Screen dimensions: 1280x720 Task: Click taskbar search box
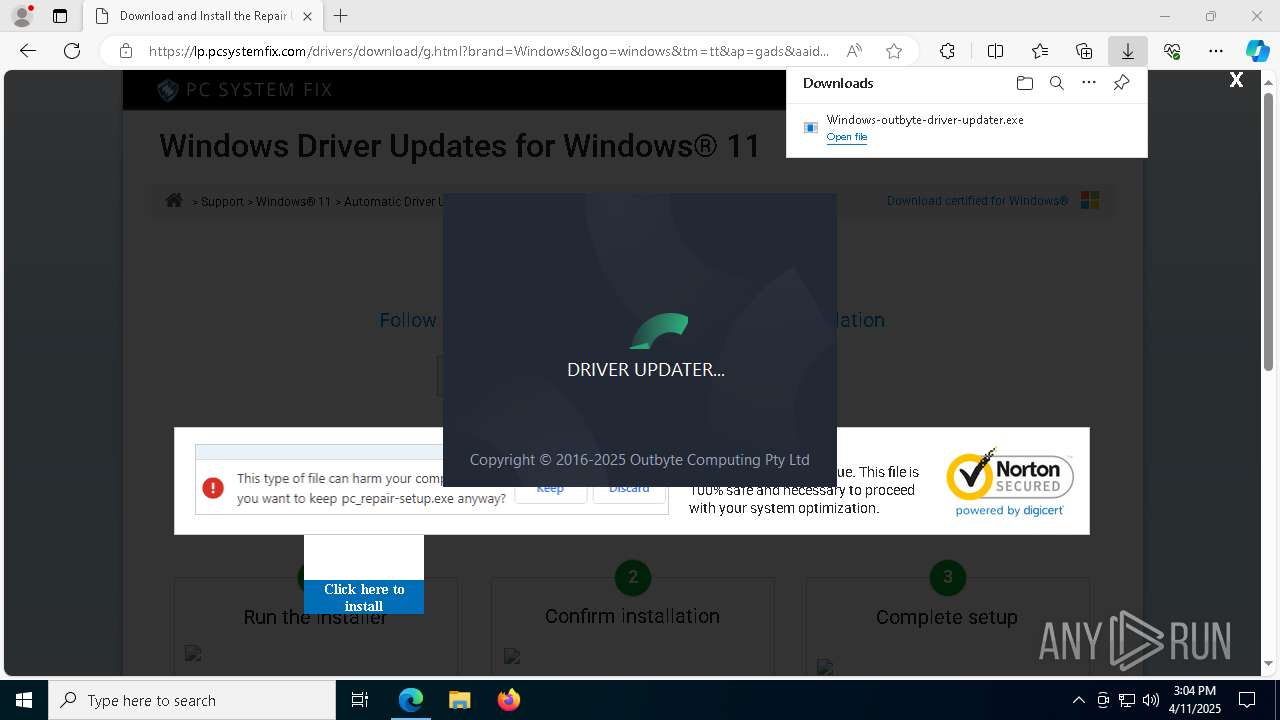192,700
